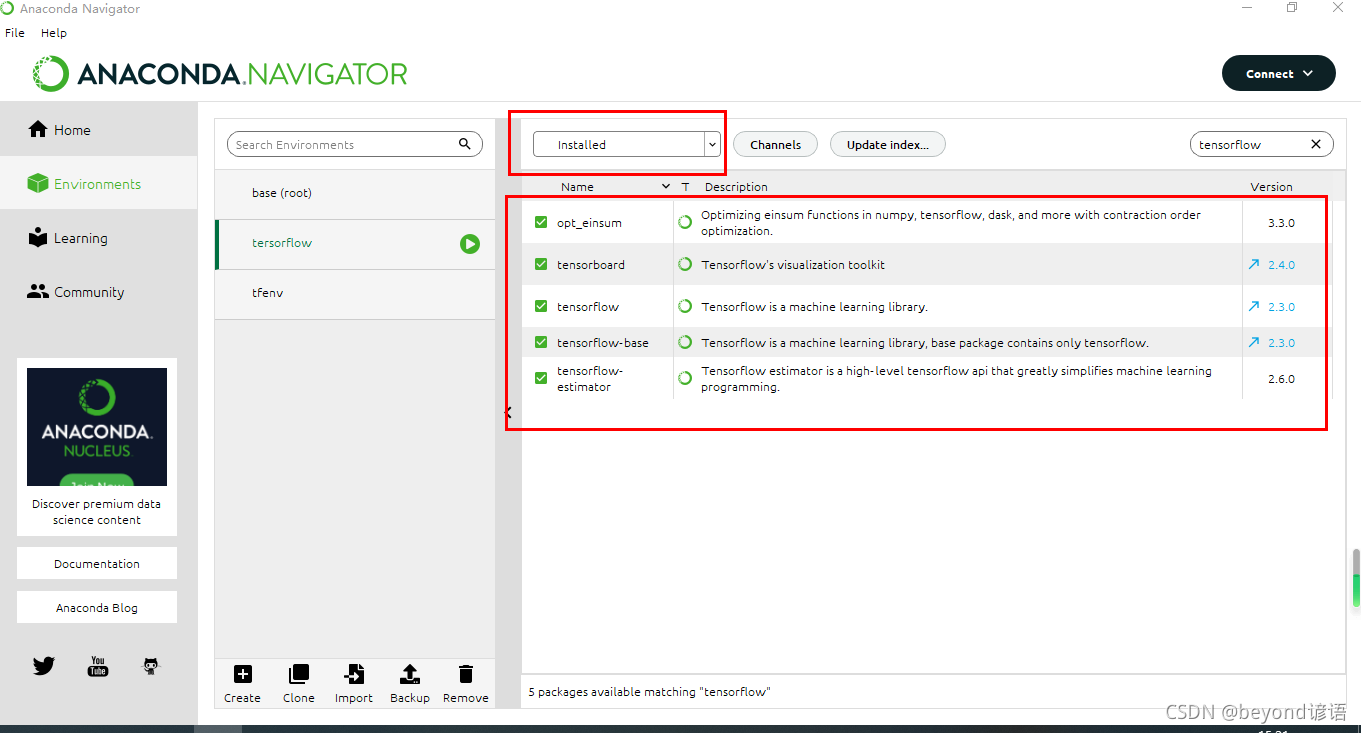Click the Community people icon
This screenshot has height=733, width=1361.
click(x=38, y=292)
